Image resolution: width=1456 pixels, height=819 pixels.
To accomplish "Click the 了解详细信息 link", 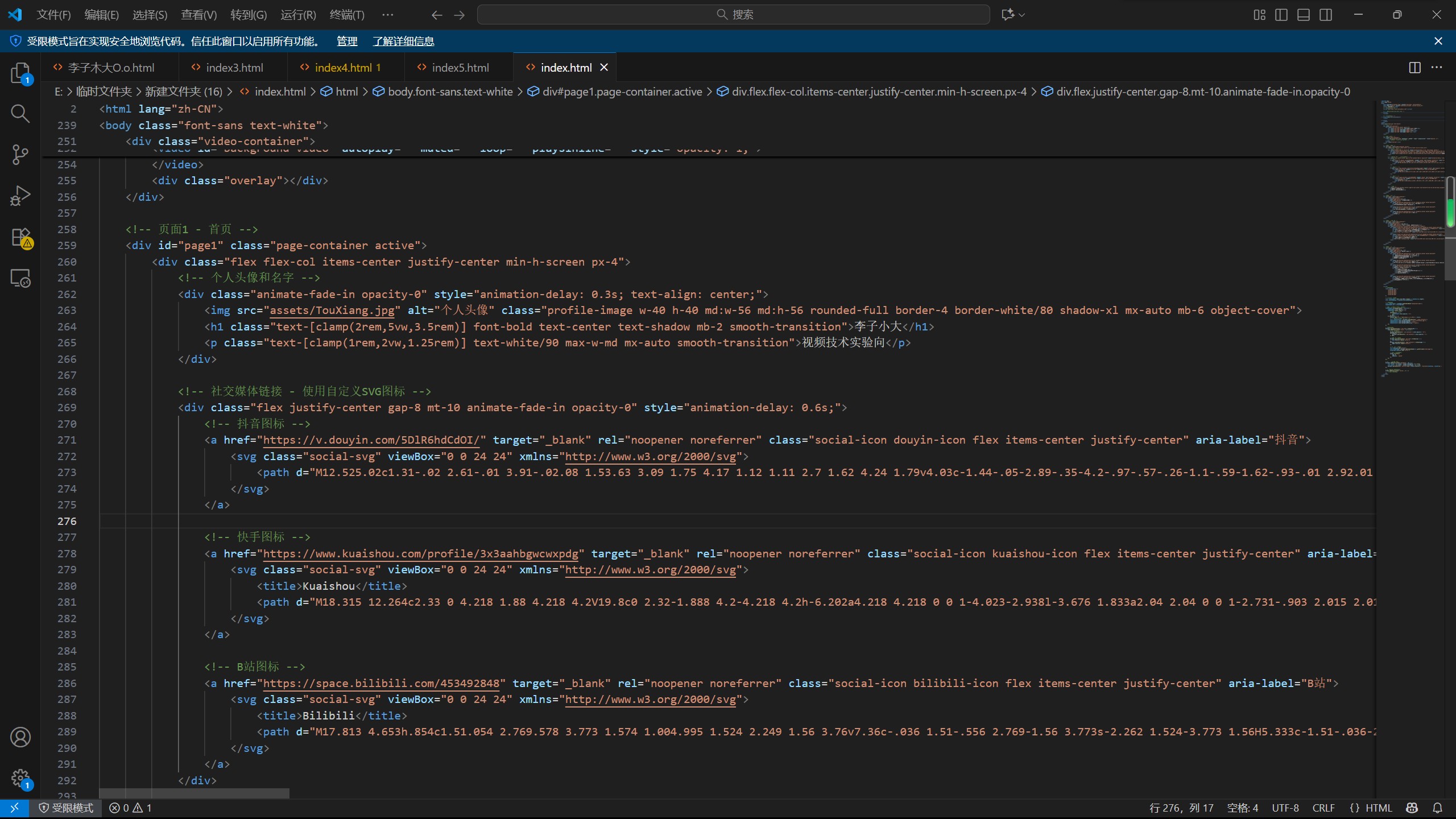I will click(403, 41).
